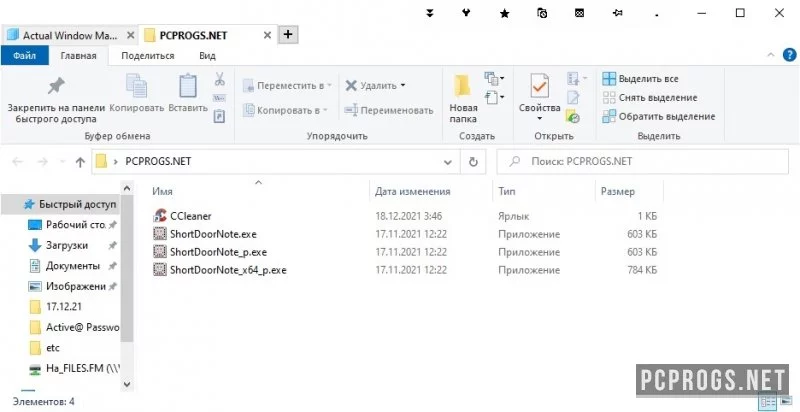Screen dimensions: 800x412
Task: Click the pushpin icon in the title bar
Action: click(x=617, y=14)
